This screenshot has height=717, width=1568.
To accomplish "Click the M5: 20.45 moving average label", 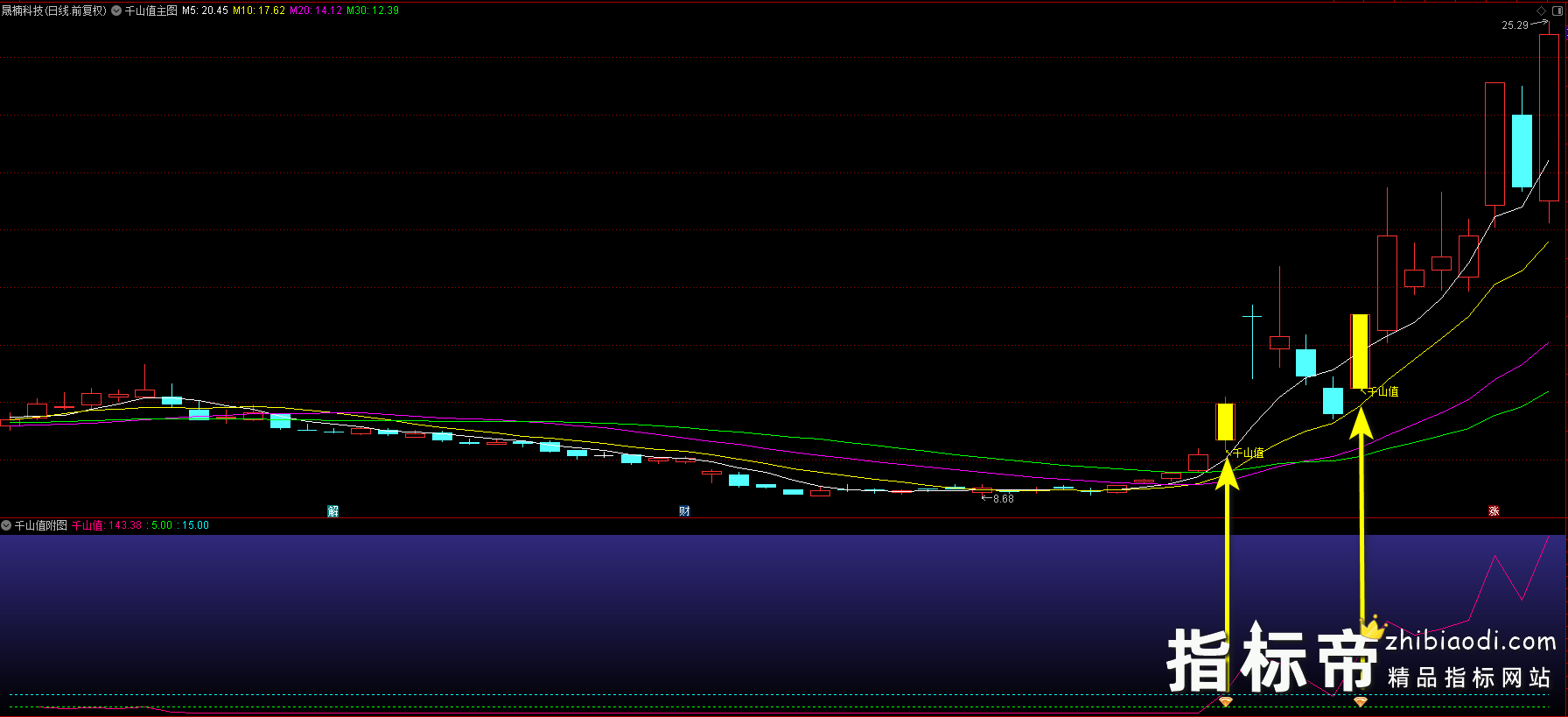I will [x=205, y=11].
